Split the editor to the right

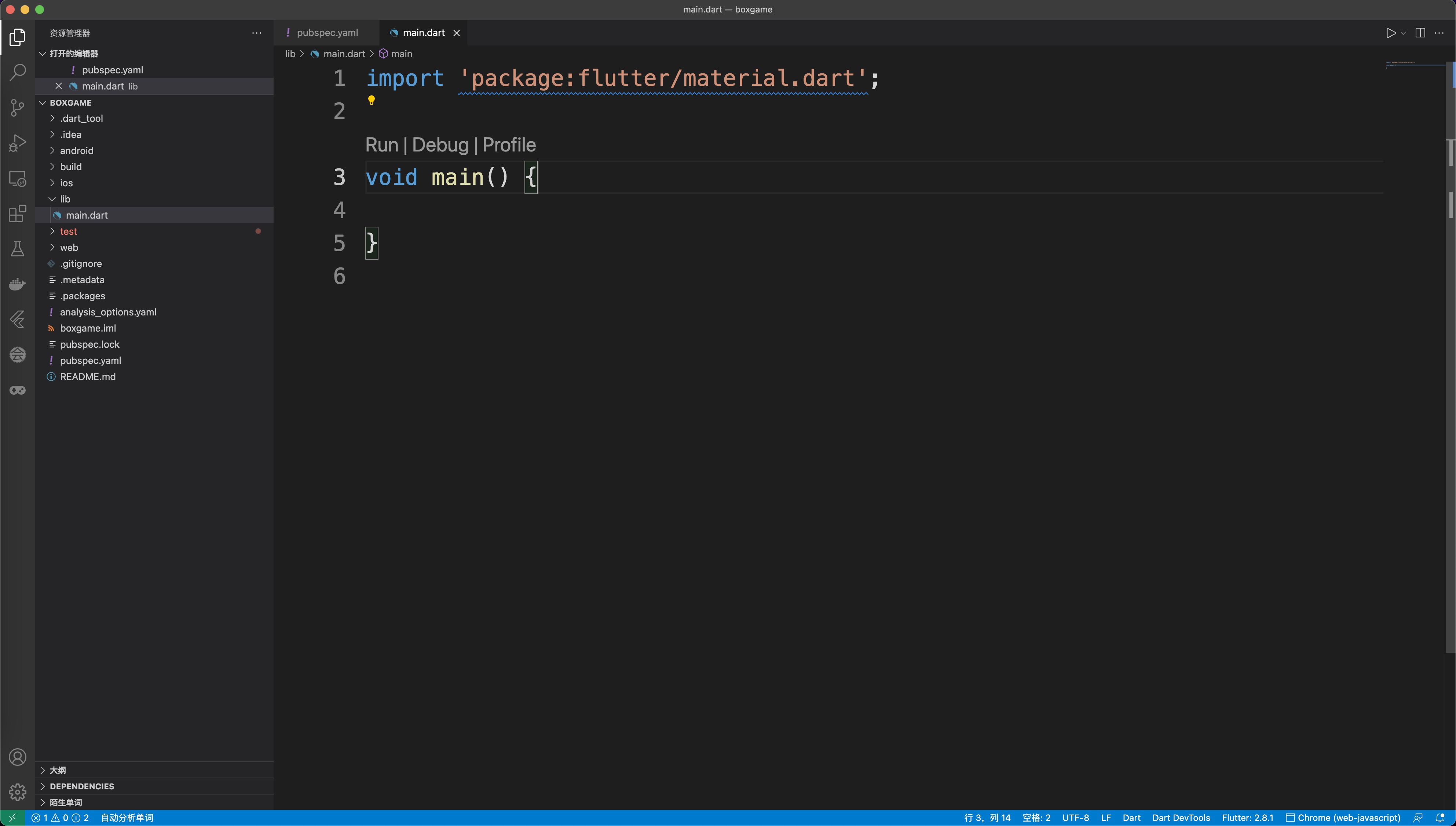click(1420, 33)
